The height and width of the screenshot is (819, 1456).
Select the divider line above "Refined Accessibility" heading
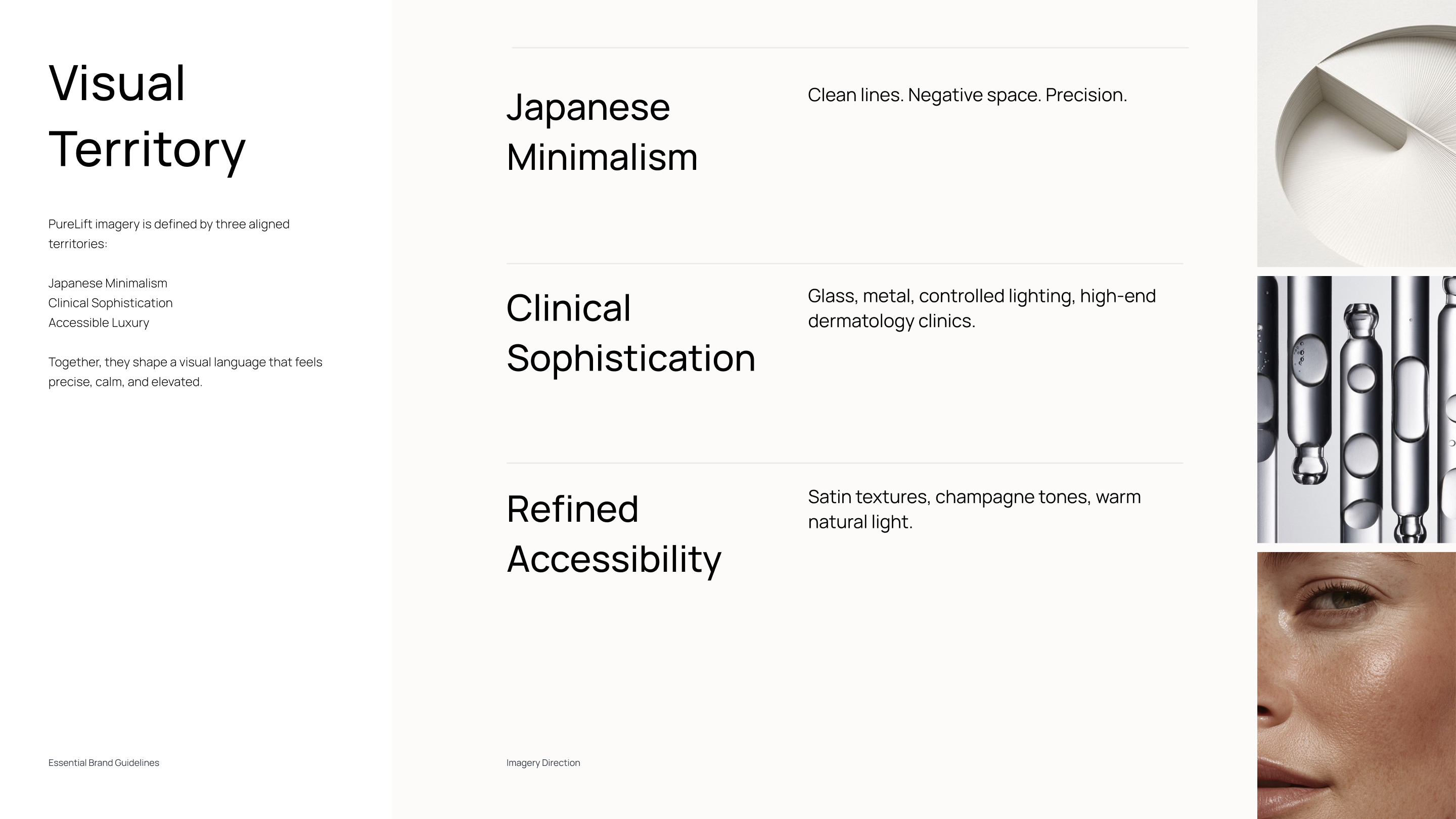point(844,463)
